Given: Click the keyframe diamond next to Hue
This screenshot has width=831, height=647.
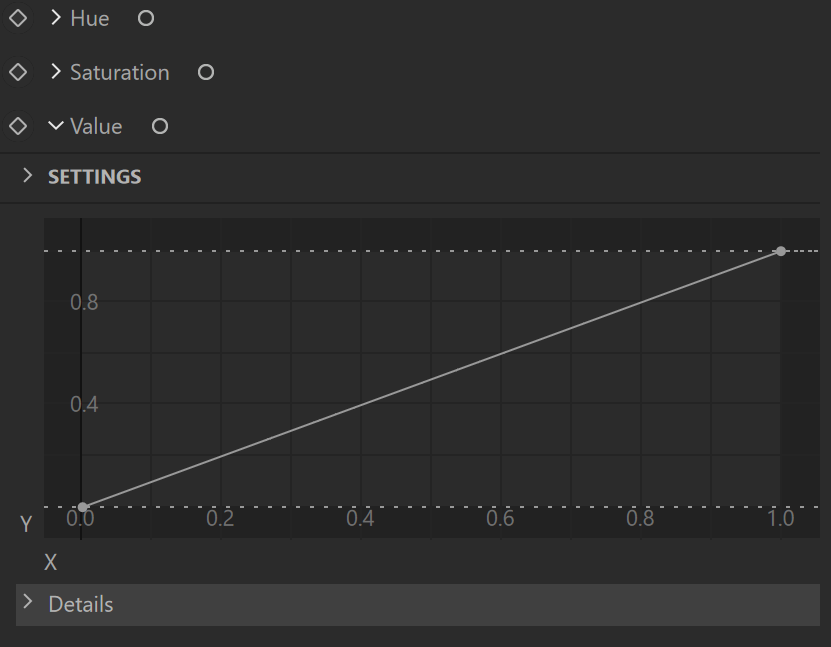Looking at the screenshot, I should point(18,19).
